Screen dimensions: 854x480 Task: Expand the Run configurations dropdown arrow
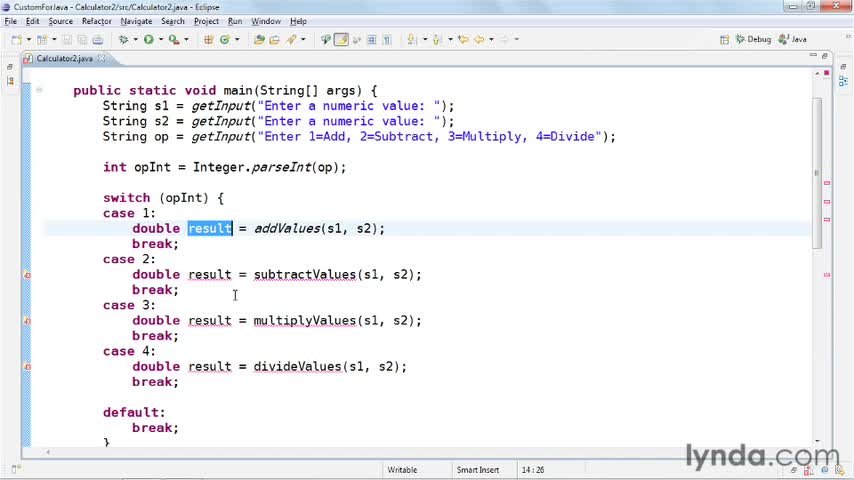pos(160,40)
